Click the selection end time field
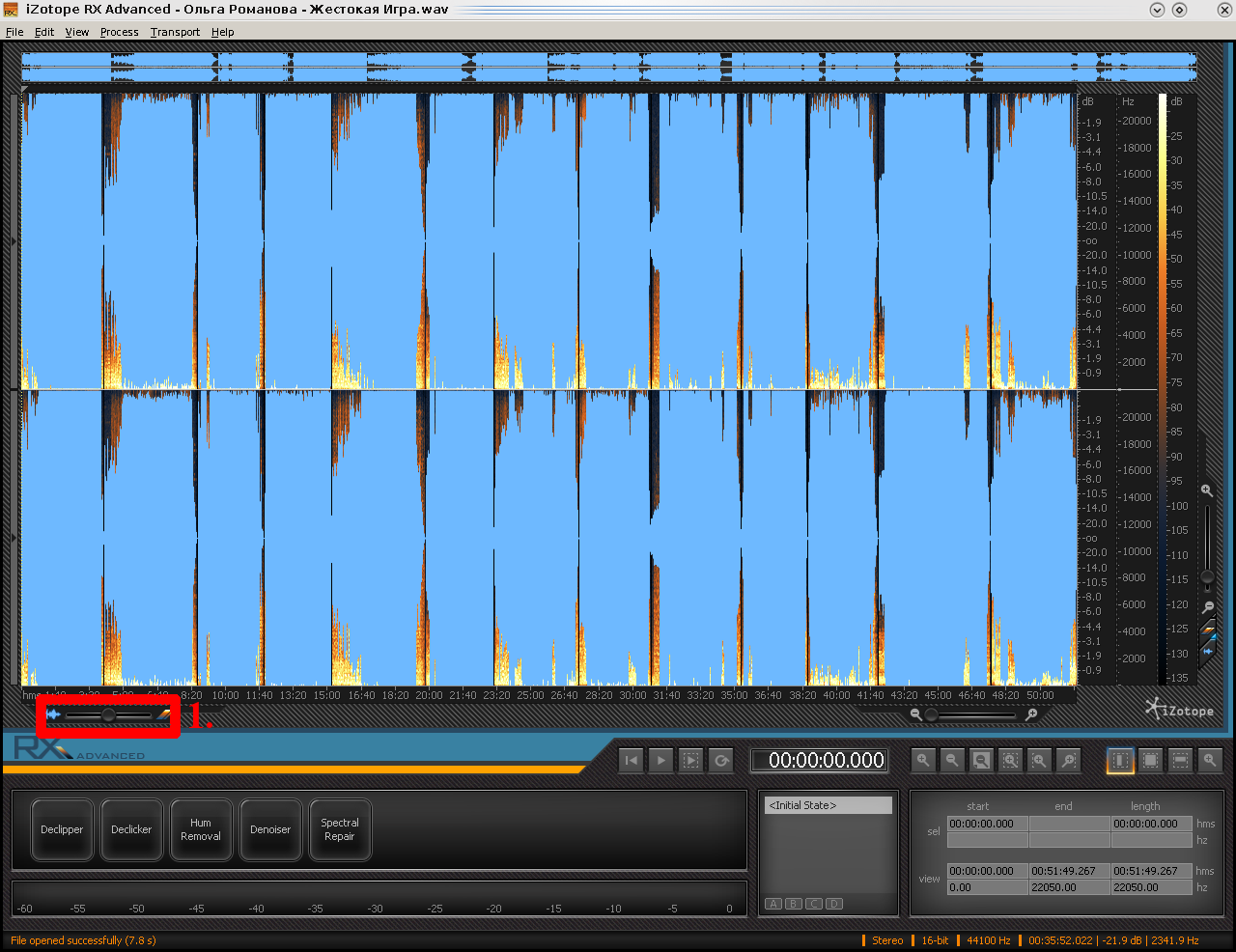Viewport: 1236px width, 952px height. [1069, 824]
